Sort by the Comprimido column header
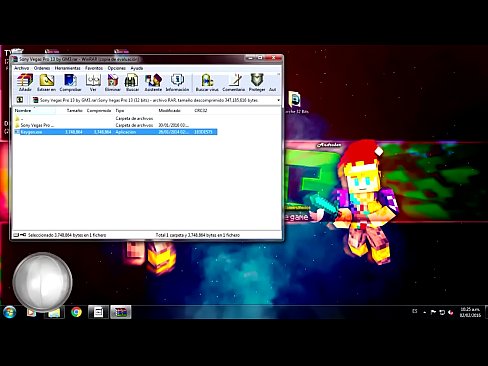Viewport: 488px width, 366px height. 99,110
